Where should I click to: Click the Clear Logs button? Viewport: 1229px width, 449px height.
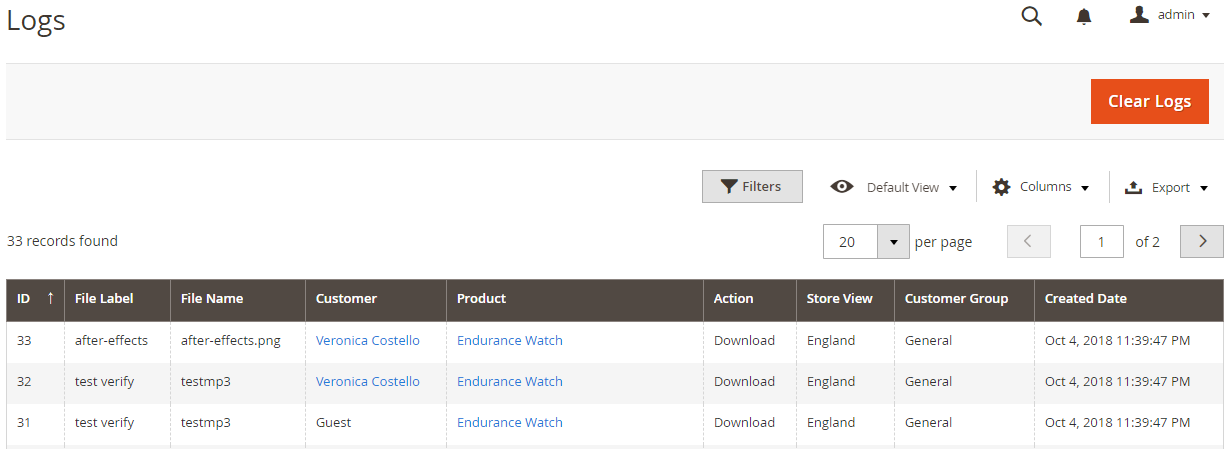pyautogui.click(x=1149, y=101)
